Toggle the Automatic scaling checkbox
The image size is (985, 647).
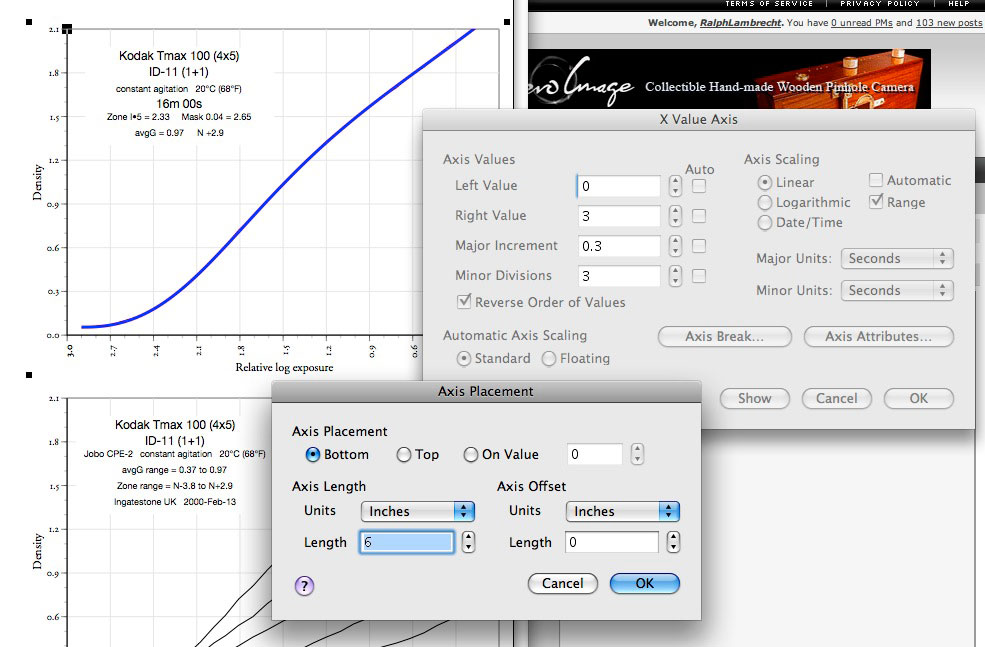[x=876, y=180]
